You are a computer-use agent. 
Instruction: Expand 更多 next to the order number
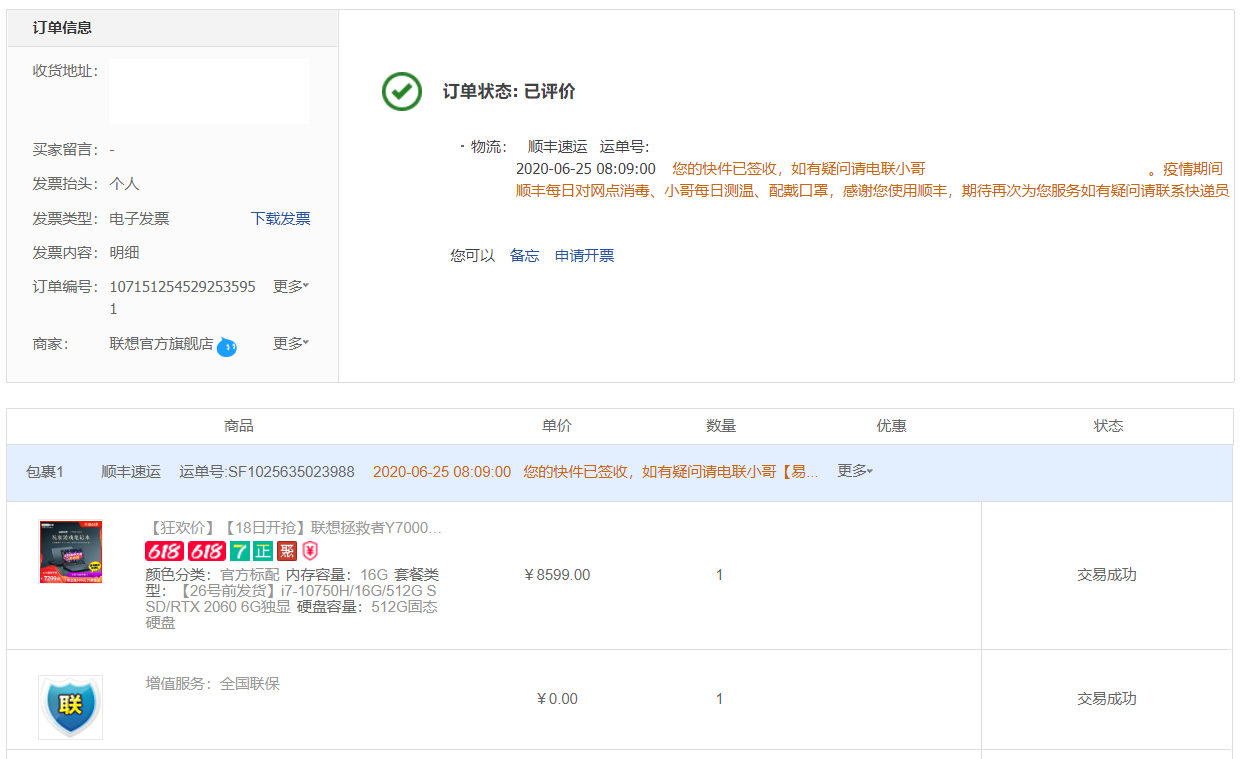(x=291, y=286)
